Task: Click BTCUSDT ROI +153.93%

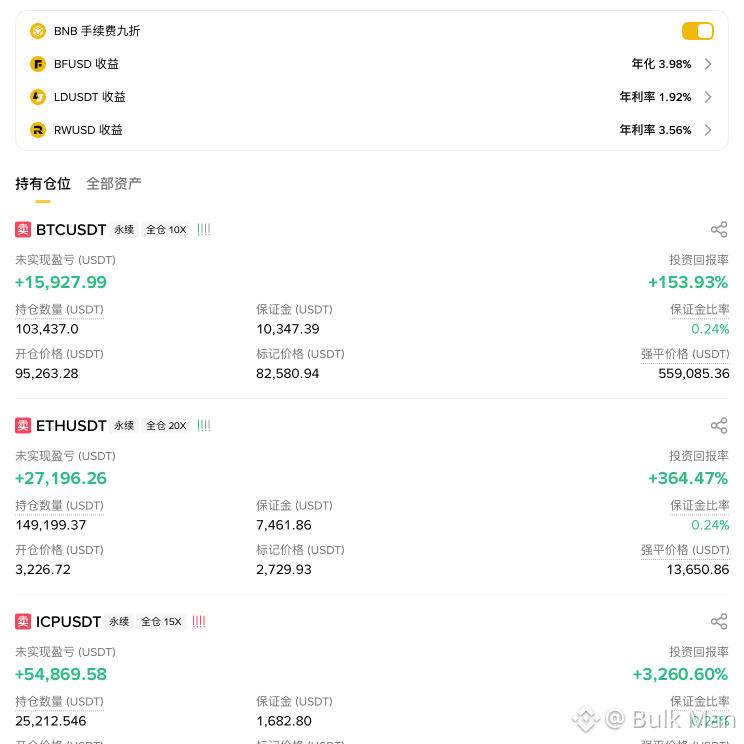Action: tap(688, 282)
